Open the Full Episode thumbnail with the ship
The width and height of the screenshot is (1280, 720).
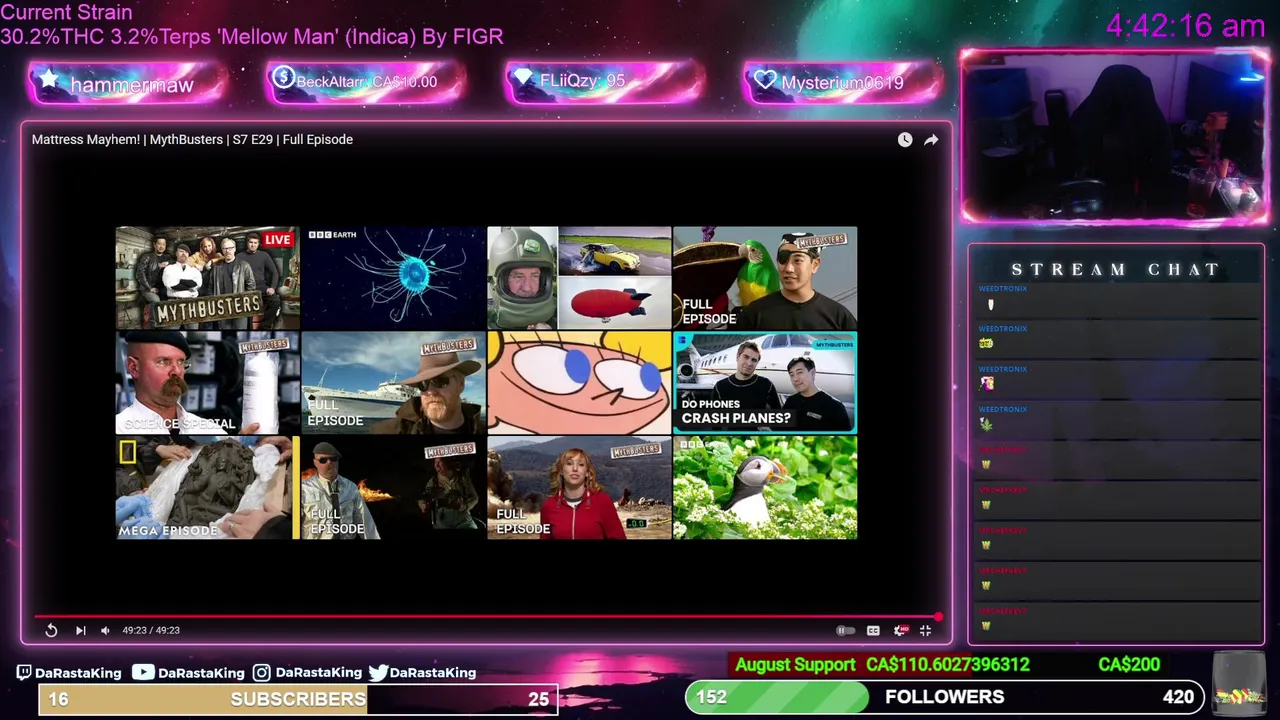pyautogui.click(x=393, y=383)
